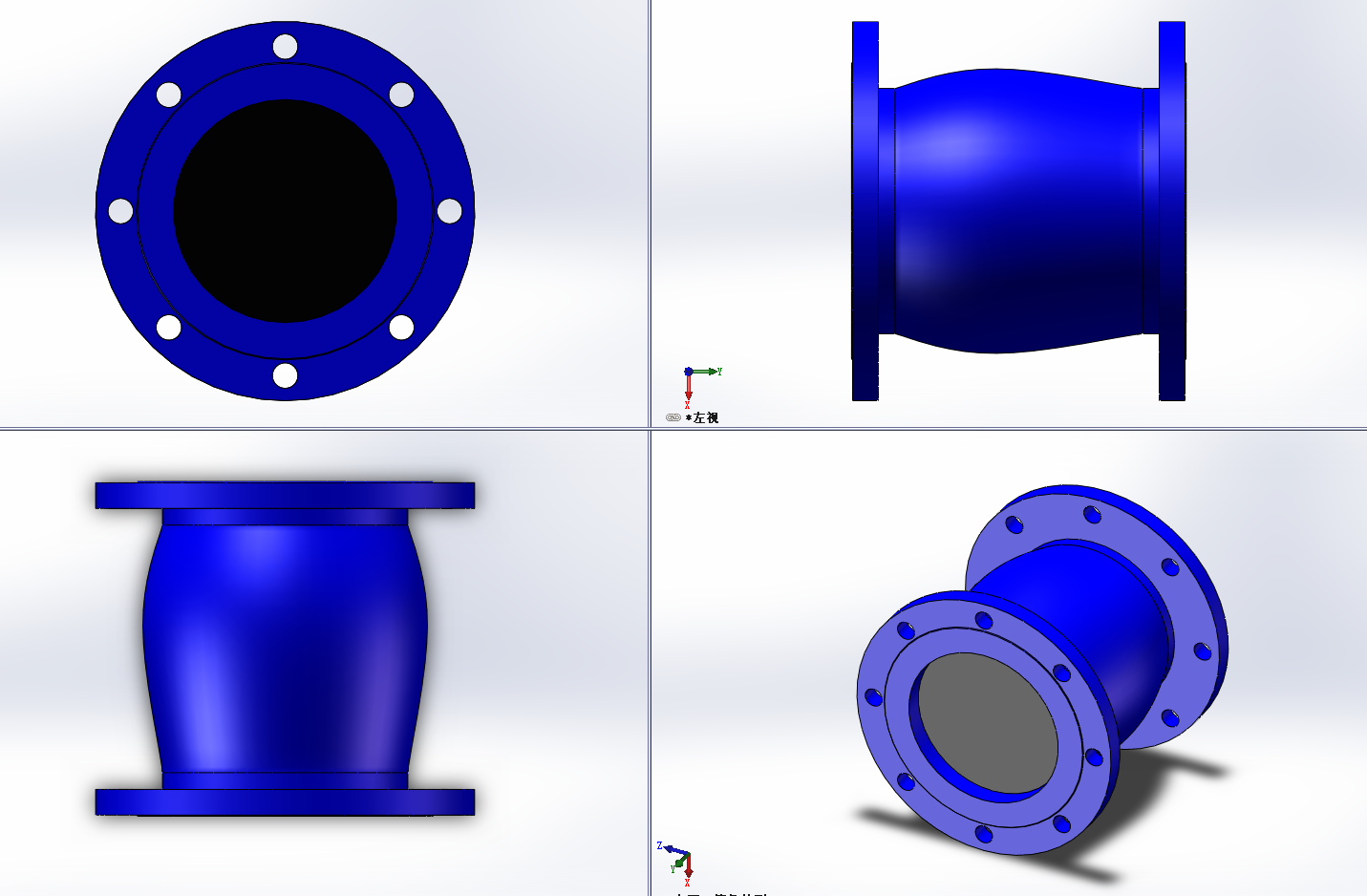Select the isometric shaded model viewport
The width and height of the screenshot is (1367, 896).
(x=1010, y=663)
